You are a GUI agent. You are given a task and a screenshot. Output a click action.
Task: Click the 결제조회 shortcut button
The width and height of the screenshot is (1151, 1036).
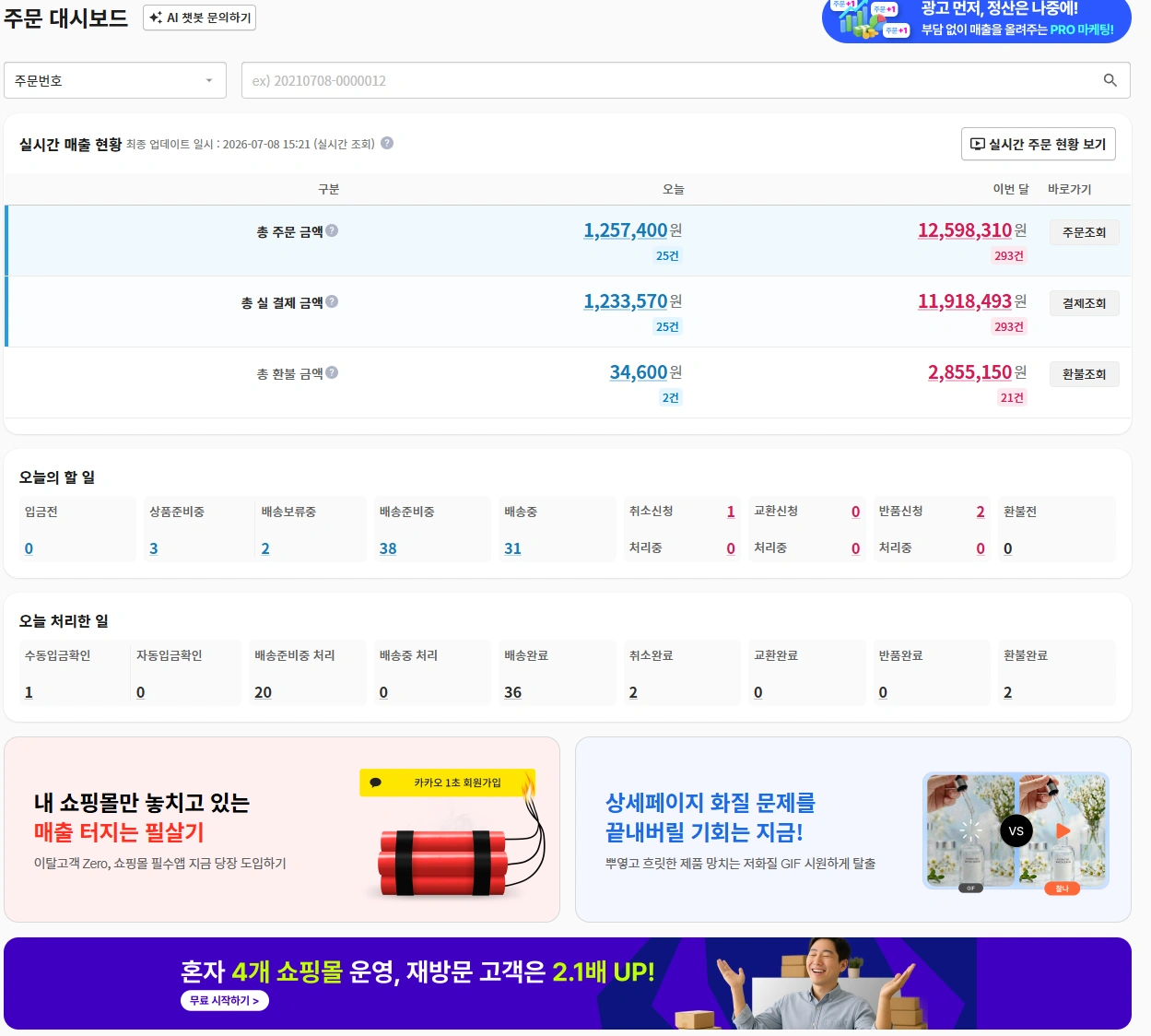click(x=1084, y=303)
